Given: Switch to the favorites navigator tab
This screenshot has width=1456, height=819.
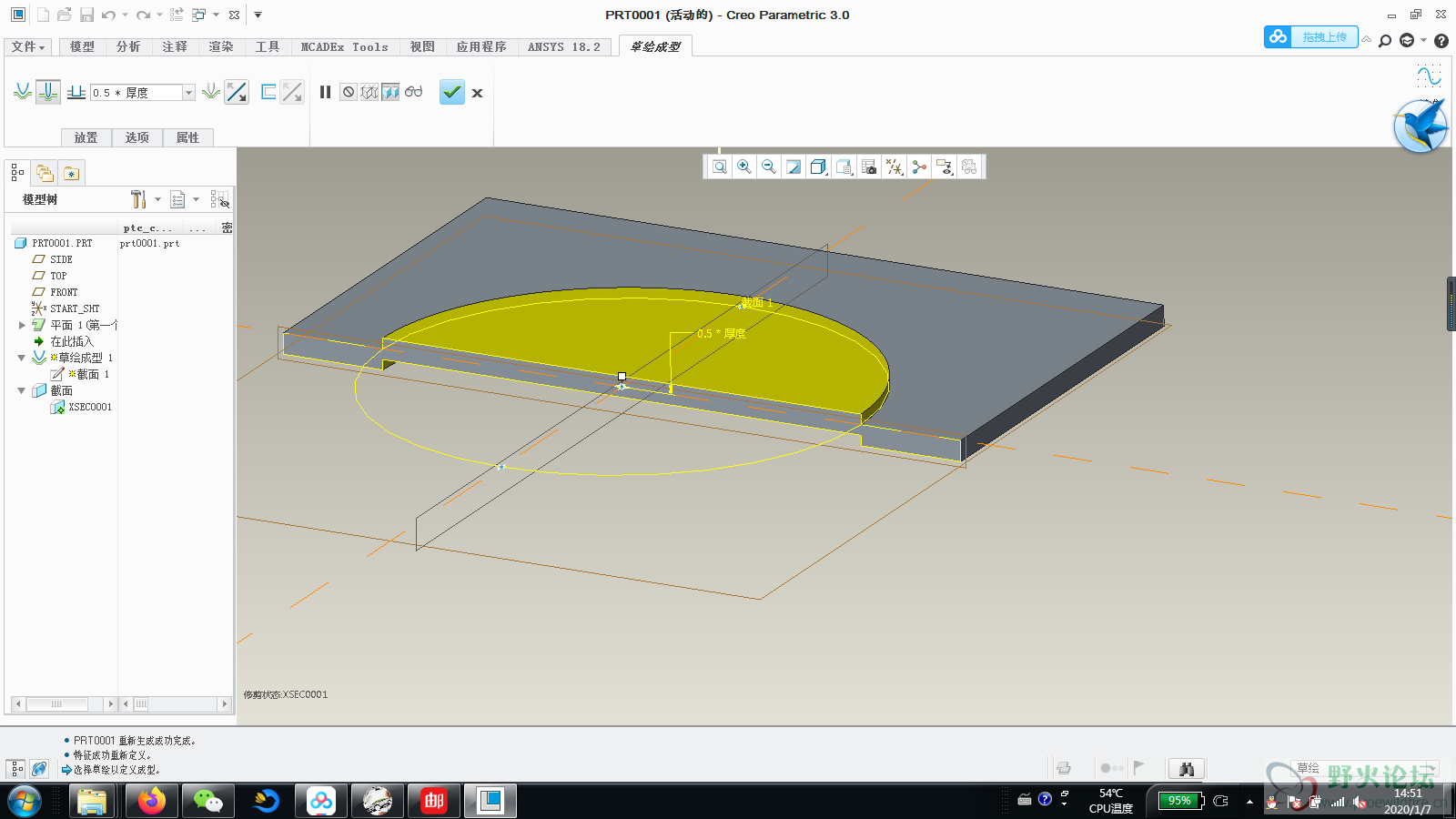Looking at the screenshot, I should point(71,173).
